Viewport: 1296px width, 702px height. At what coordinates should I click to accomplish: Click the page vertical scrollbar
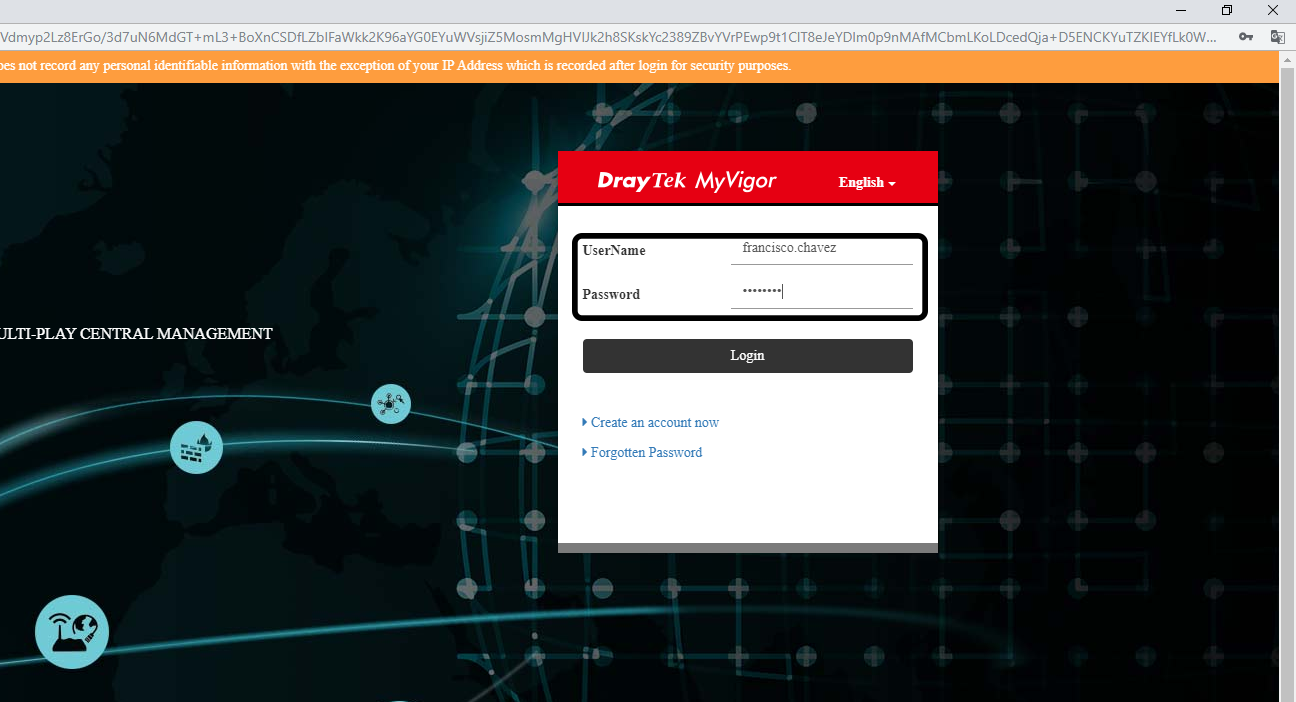[1288, 376]
